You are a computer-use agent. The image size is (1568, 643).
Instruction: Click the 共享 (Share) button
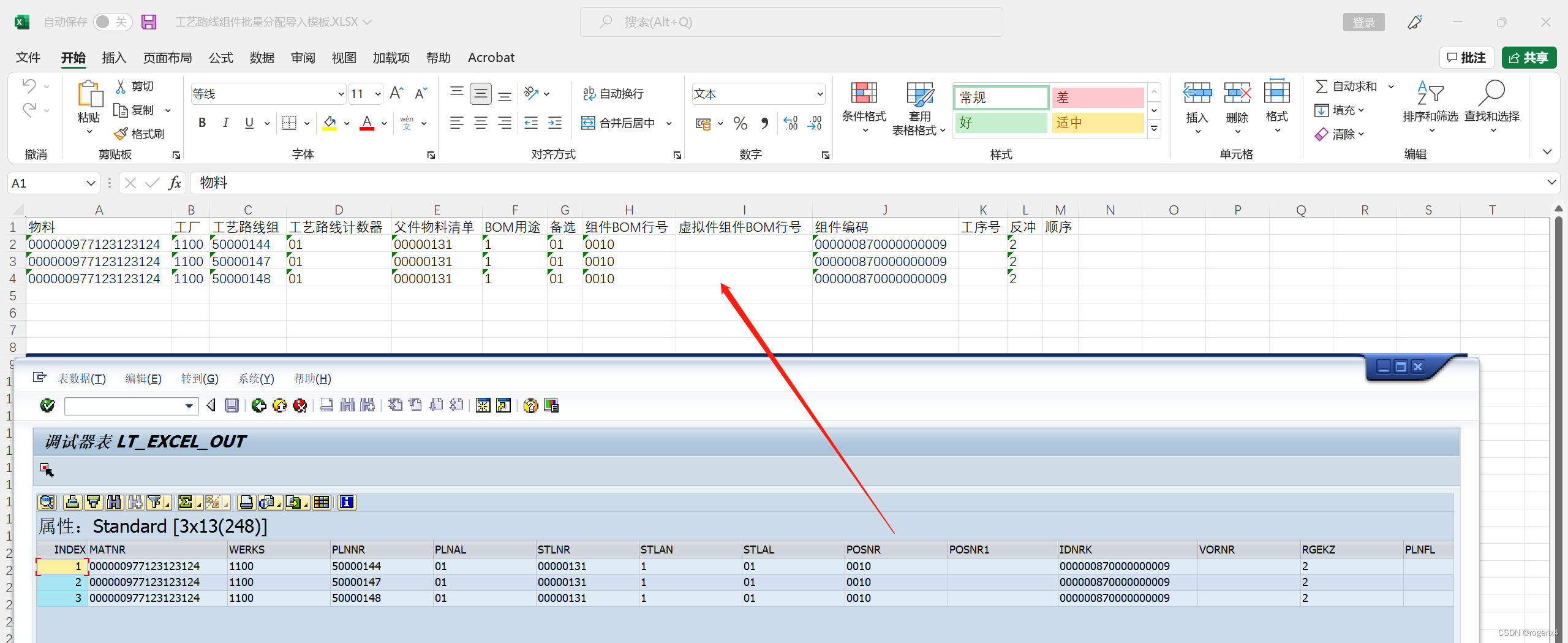(1529, 58)
